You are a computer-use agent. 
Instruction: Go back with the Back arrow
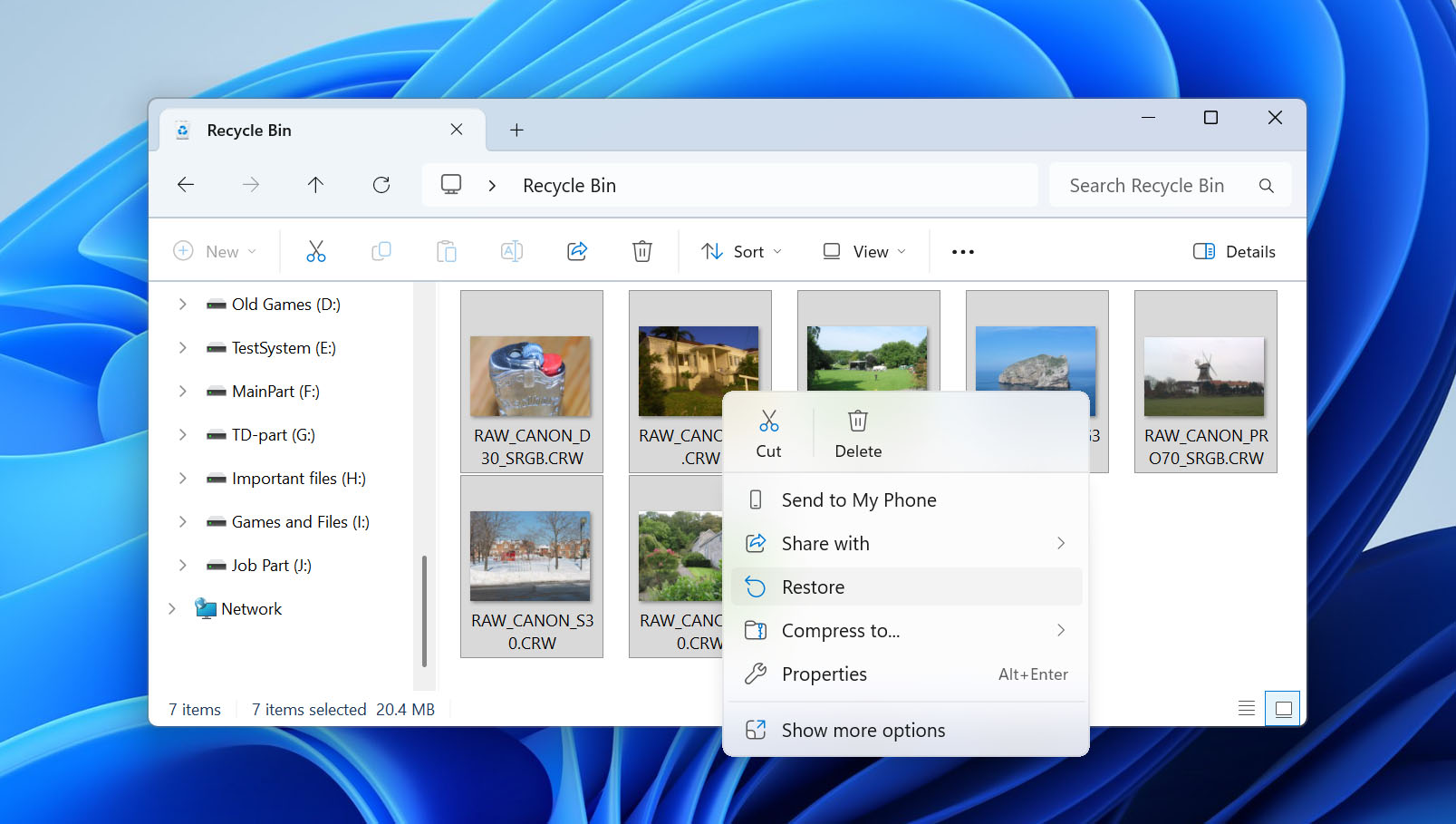click(186, 185)
